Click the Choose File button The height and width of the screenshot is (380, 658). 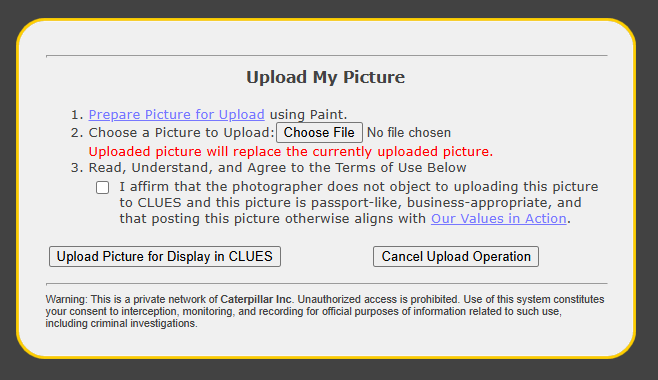click(319, 133)
